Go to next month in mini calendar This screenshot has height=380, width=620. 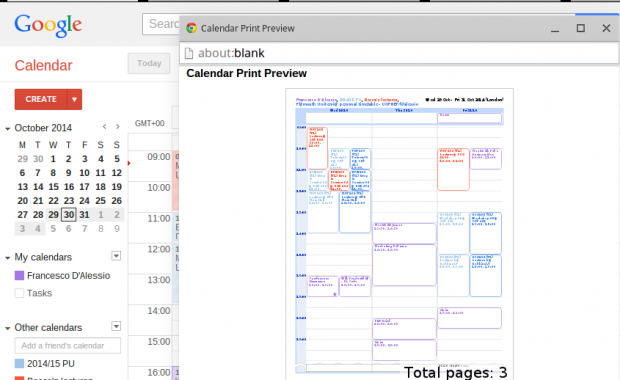pyautogui.click(x=118, y=127)
